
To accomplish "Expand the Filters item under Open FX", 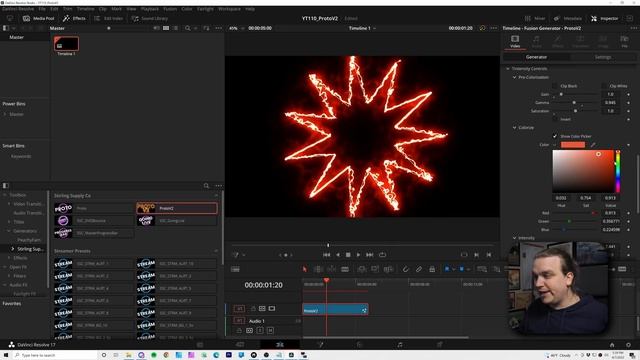I will 9,276.
